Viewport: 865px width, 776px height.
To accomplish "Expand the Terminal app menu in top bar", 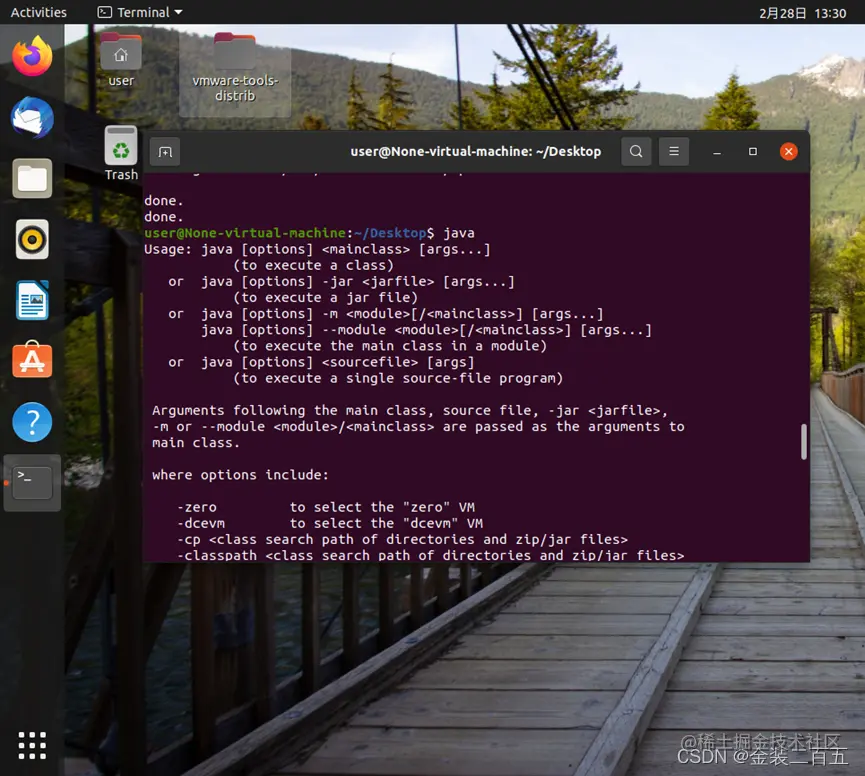I will [x=140, y=12].
